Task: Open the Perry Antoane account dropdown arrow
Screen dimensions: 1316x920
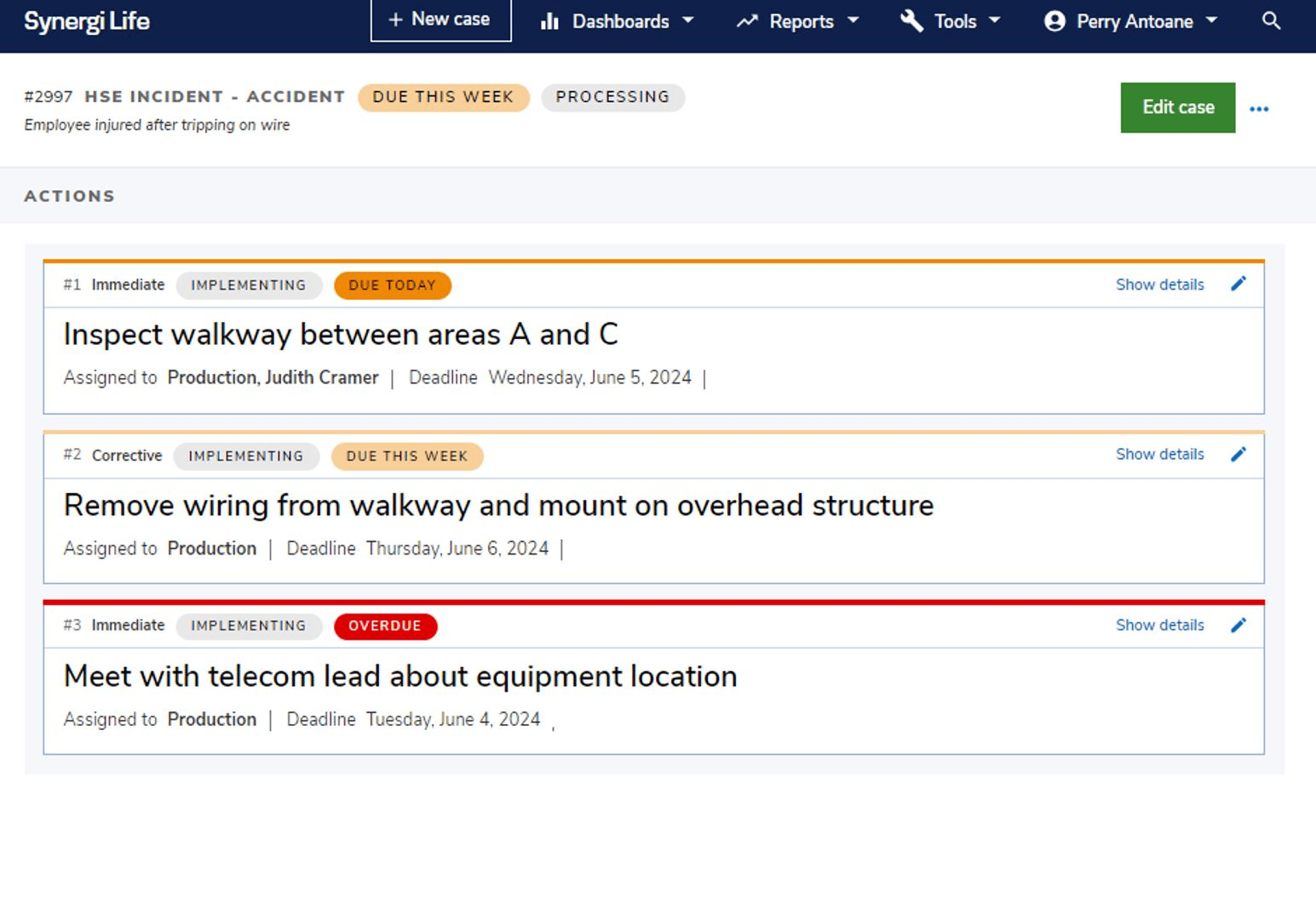Action: point(1212,20)
